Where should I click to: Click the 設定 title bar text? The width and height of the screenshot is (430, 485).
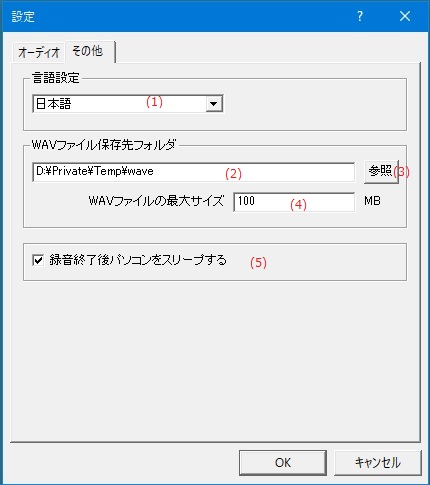pyautogui.click(x=23, y=16)
